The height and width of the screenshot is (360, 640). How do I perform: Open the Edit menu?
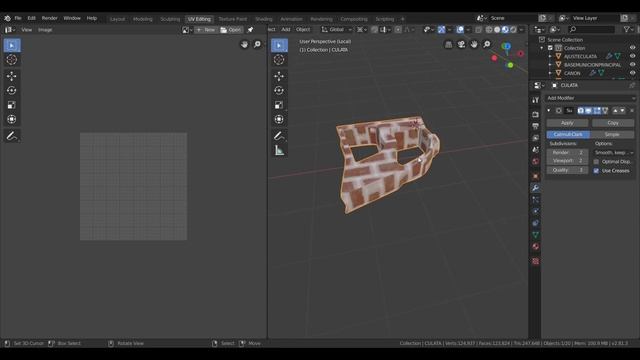coord(31,18)
